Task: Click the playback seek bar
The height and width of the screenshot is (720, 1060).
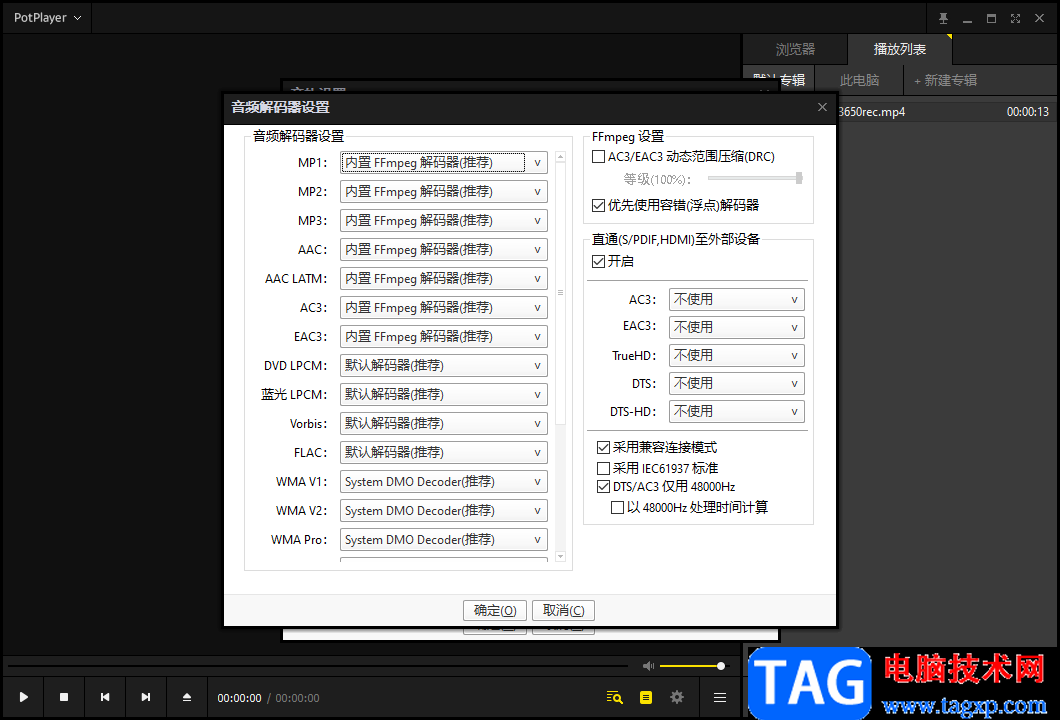Action: (x=318, y=666)
